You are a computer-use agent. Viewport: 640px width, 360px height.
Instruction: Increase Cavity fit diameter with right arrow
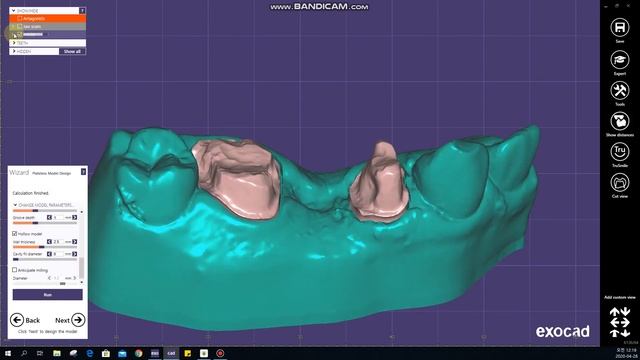[x=74, y=254]
